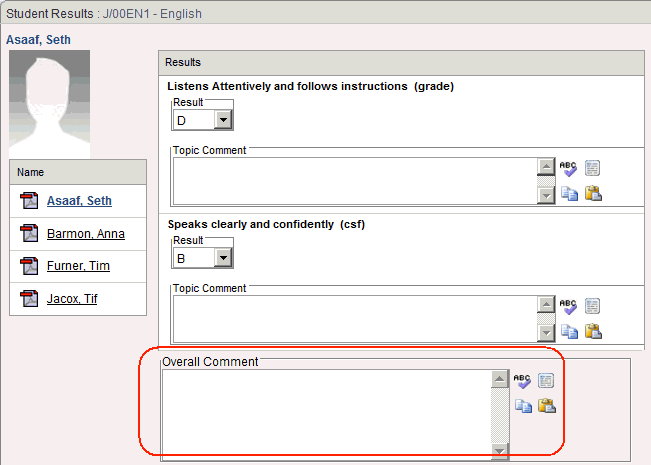The image size is (651, 465).
Task: Open PDF report icon for Barmon, Anna
Action: point(29,233)
